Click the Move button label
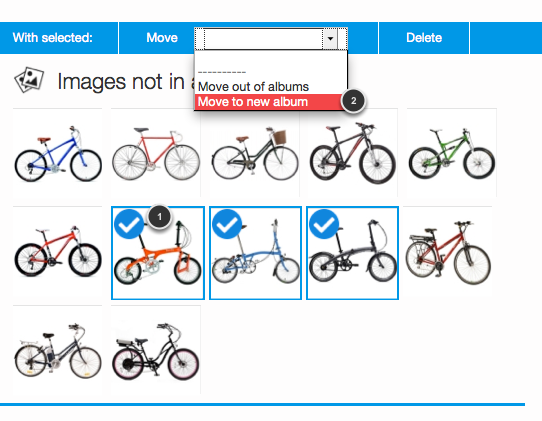This screenshot has height=421, width=542. (162, 38)
